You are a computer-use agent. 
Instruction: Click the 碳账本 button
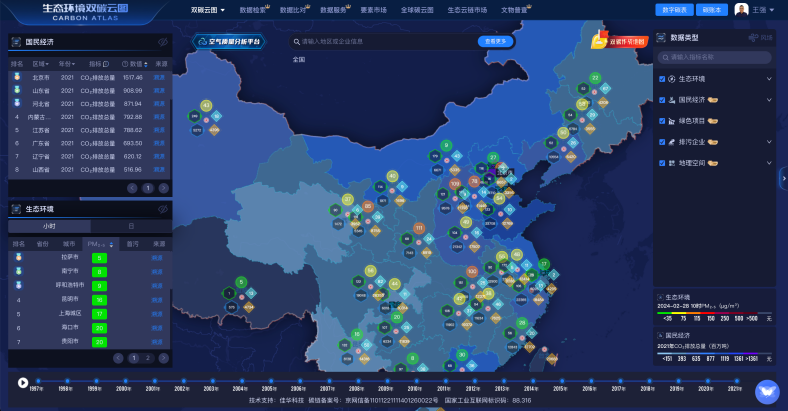pyautogui.click(x=712, y=10)
